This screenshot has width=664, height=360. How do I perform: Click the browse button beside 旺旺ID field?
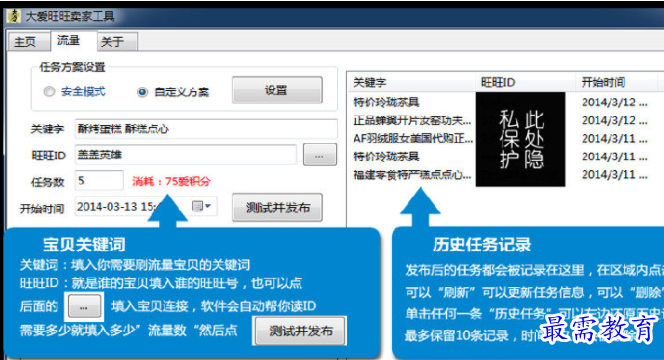point(320,155)
